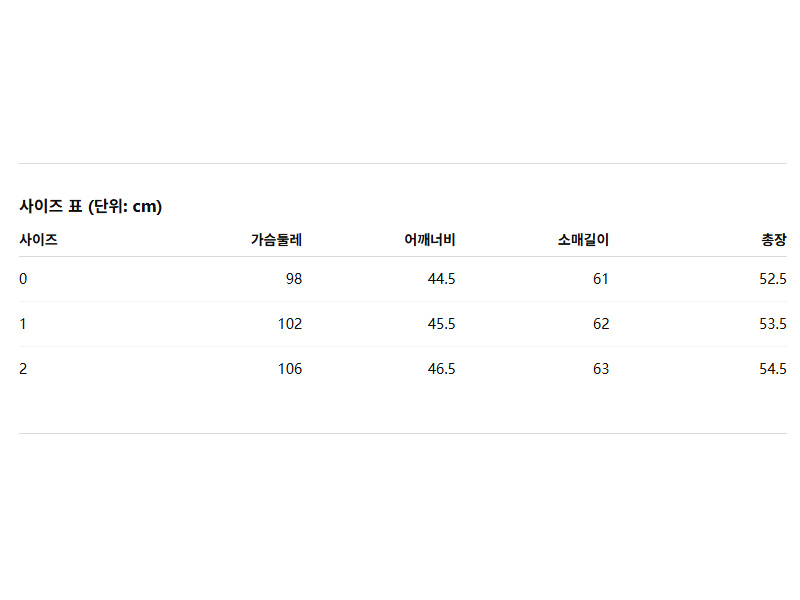This screenshot has width=800, height=600.
Task: Select the 가슴둘레 column header
Action: click(276, 240)
